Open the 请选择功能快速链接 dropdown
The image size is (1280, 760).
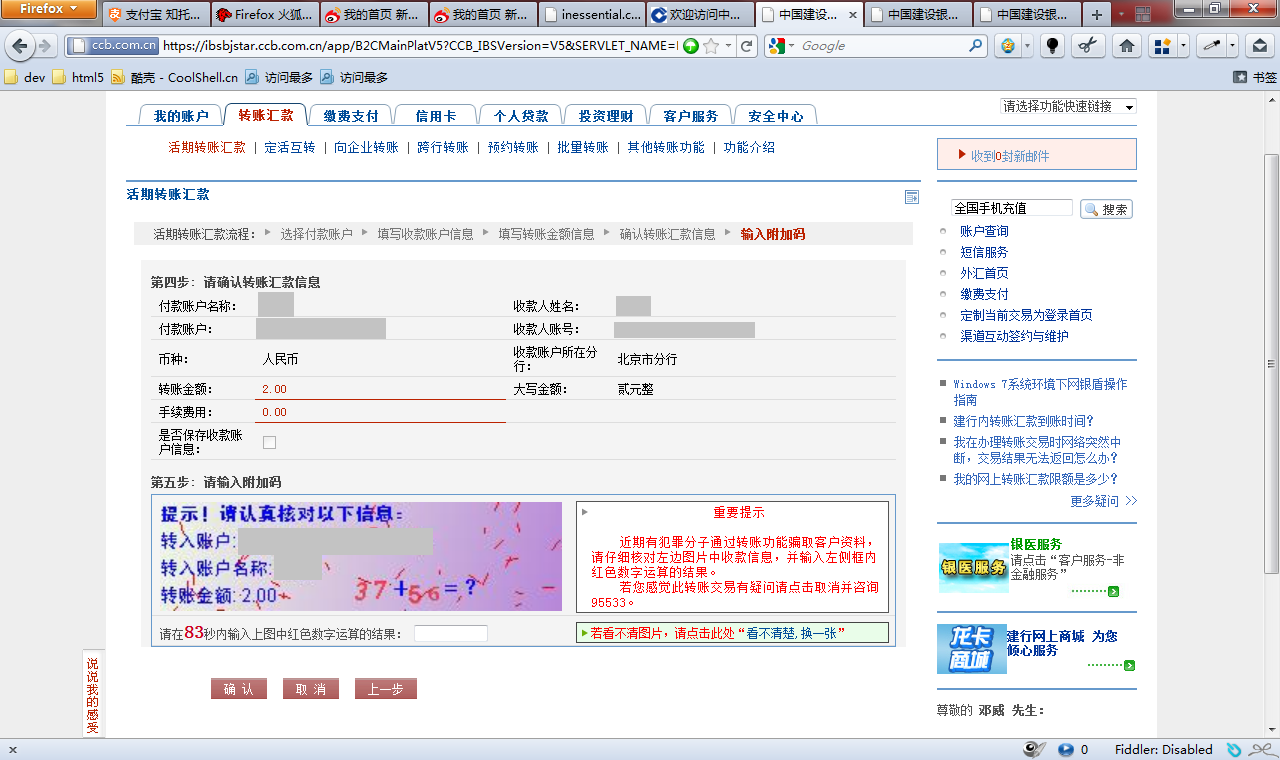tap(1068, 106)
